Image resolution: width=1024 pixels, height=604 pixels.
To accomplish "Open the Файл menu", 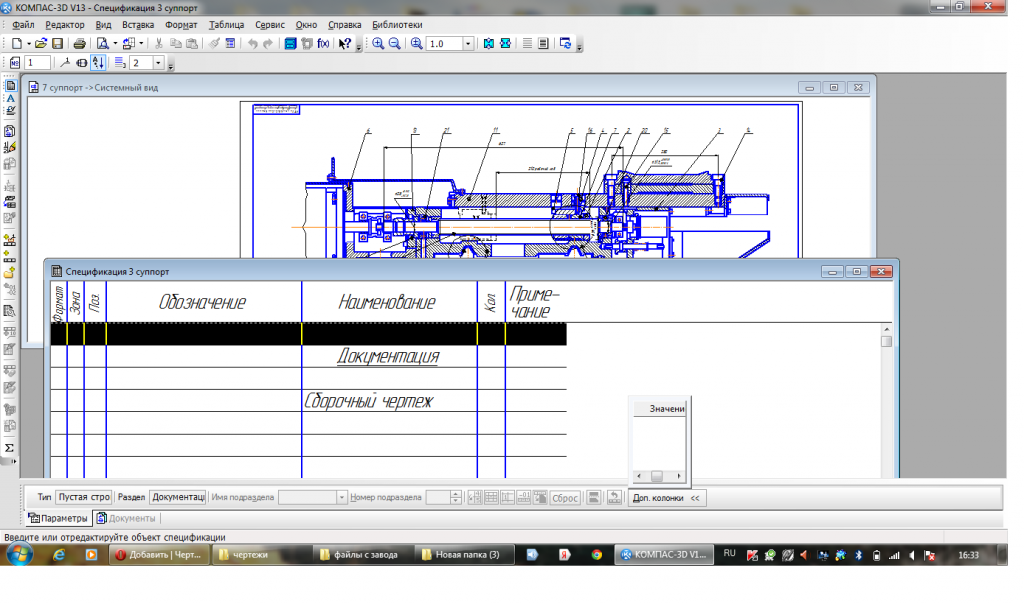I will click(x=23, y=25).
